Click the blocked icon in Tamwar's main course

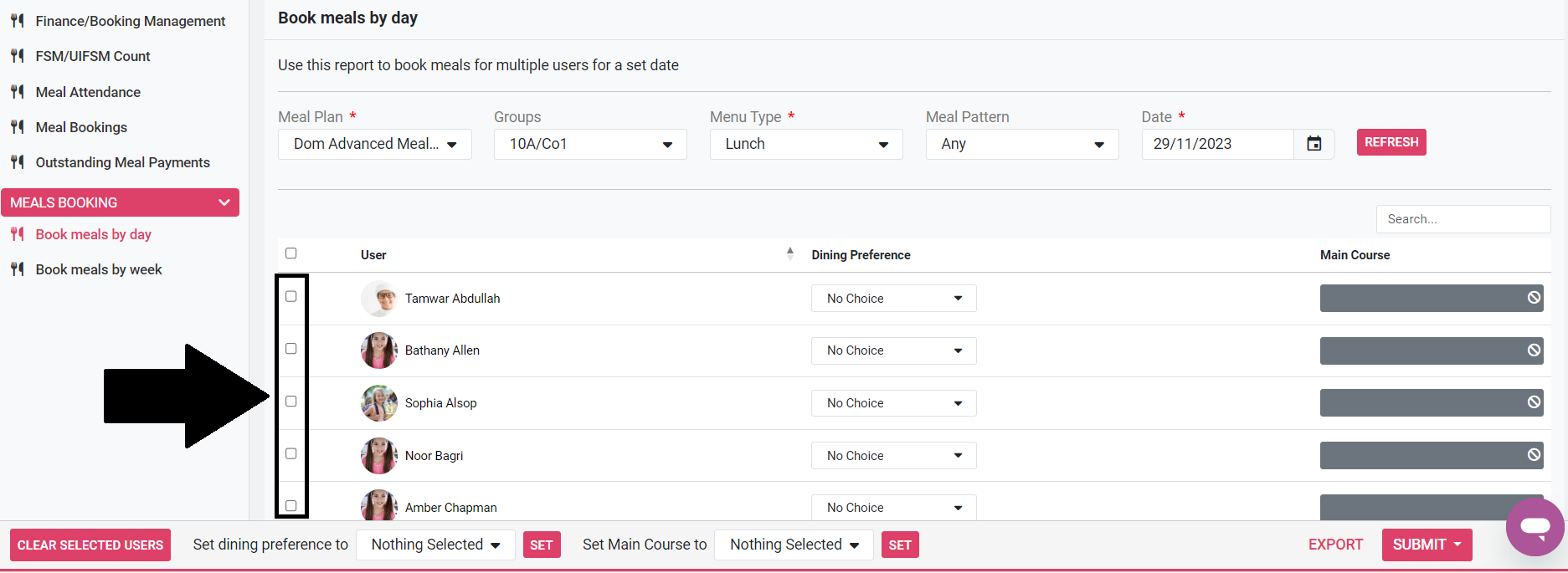pyautogui.click(x=1533, y=298)
